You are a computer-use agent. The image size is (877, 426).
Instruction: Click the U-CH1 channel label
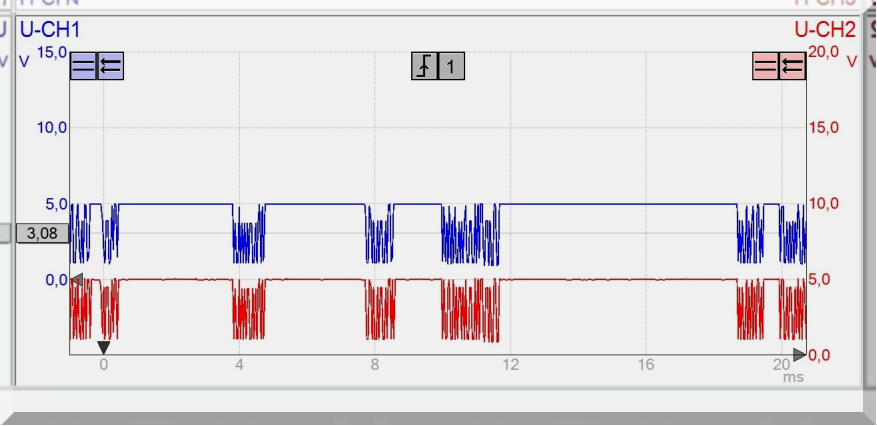[50, 30]
